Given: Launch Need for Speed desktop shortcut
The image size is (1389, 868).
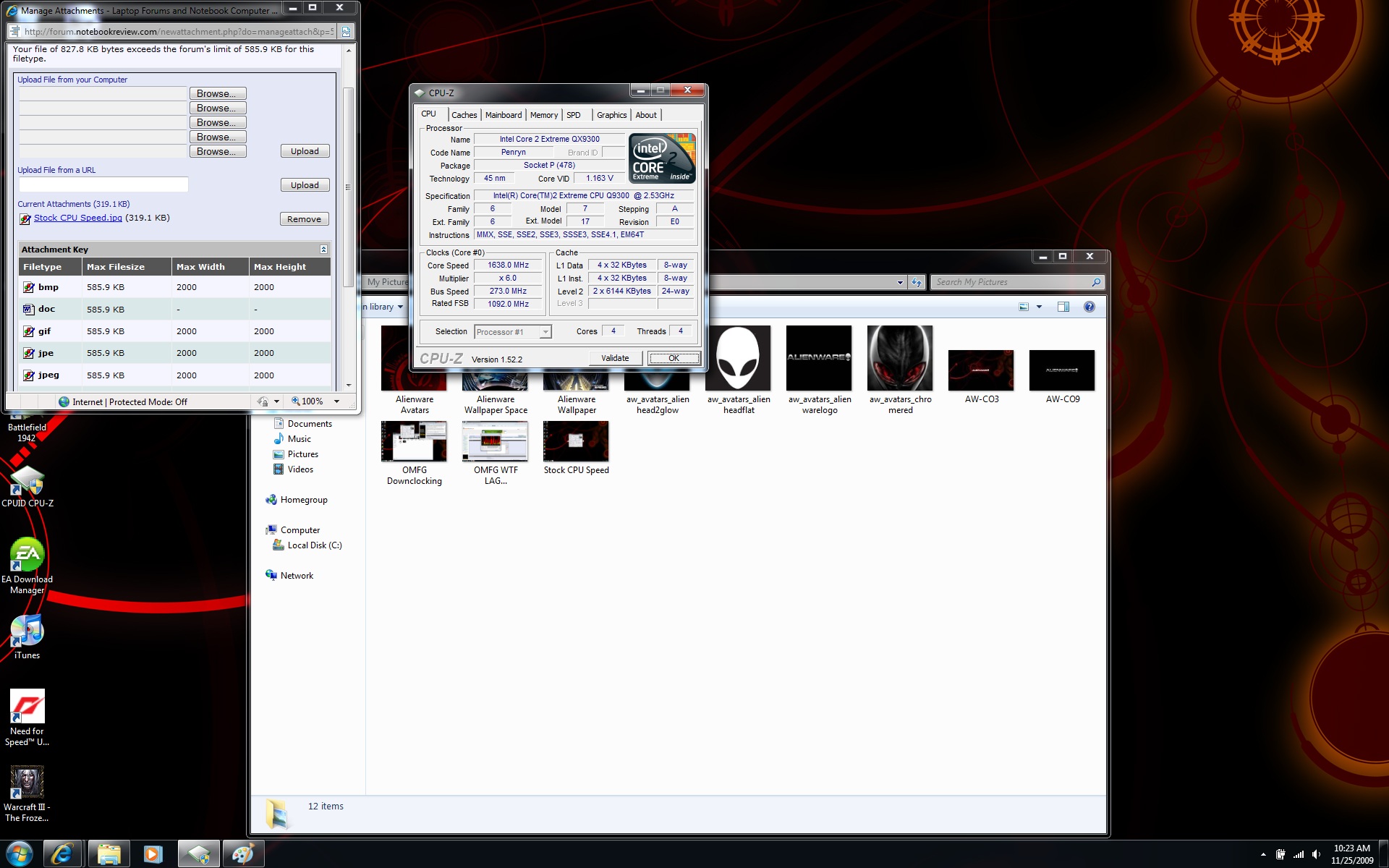Looking at the screenshot, I should (x=27, y=717).
